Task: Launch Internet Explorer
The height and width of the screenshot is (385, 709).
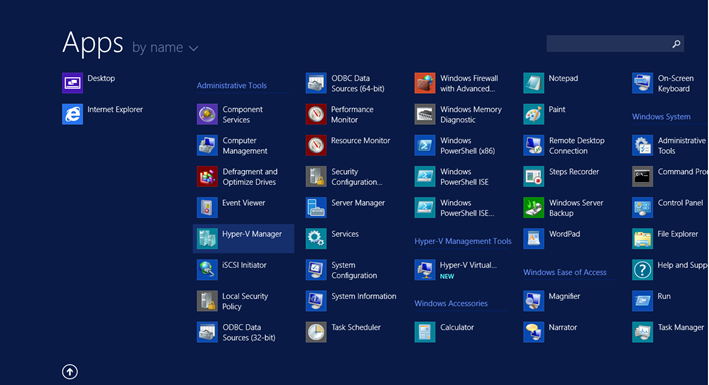Action: tap(103, 114)
